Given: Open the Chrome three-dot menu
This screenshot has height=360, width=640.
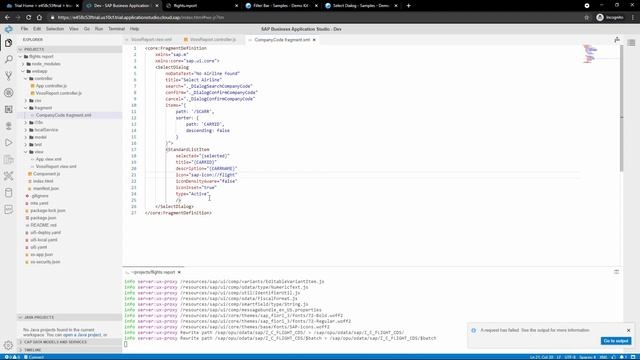Looking at the screenshot, I should pyautogui.click(x=633, y=18).
